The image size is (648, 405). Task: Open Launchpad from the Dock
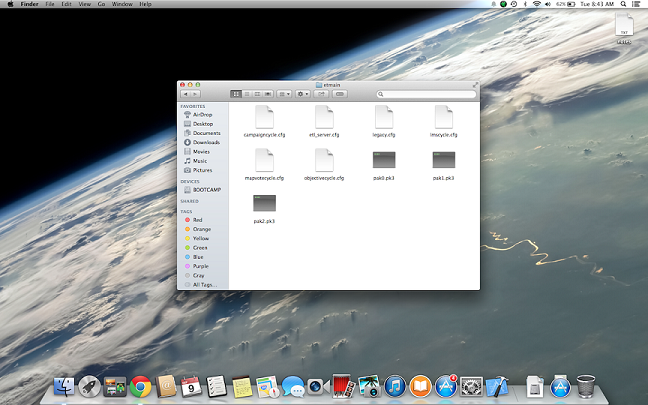point(89,386)
